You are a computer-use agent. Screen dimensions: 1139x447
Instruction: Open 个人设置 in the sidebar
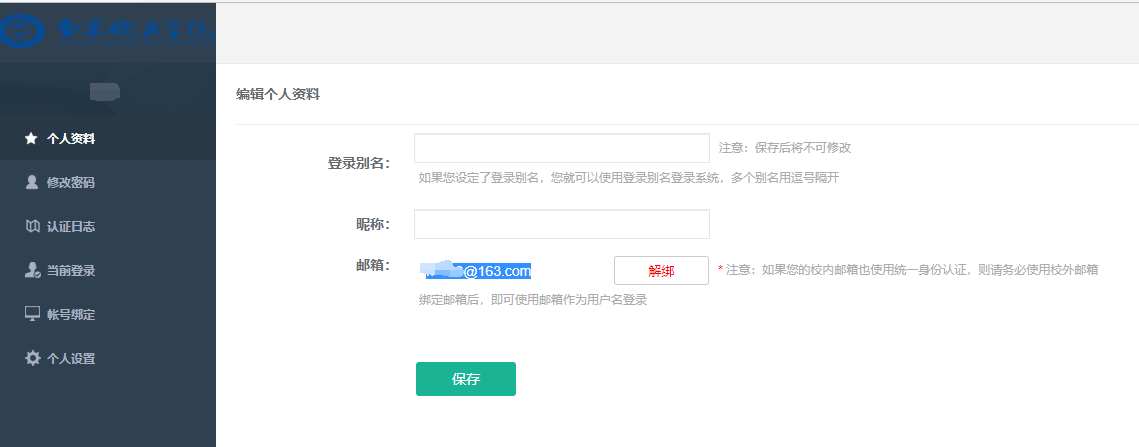click(71, 358)
